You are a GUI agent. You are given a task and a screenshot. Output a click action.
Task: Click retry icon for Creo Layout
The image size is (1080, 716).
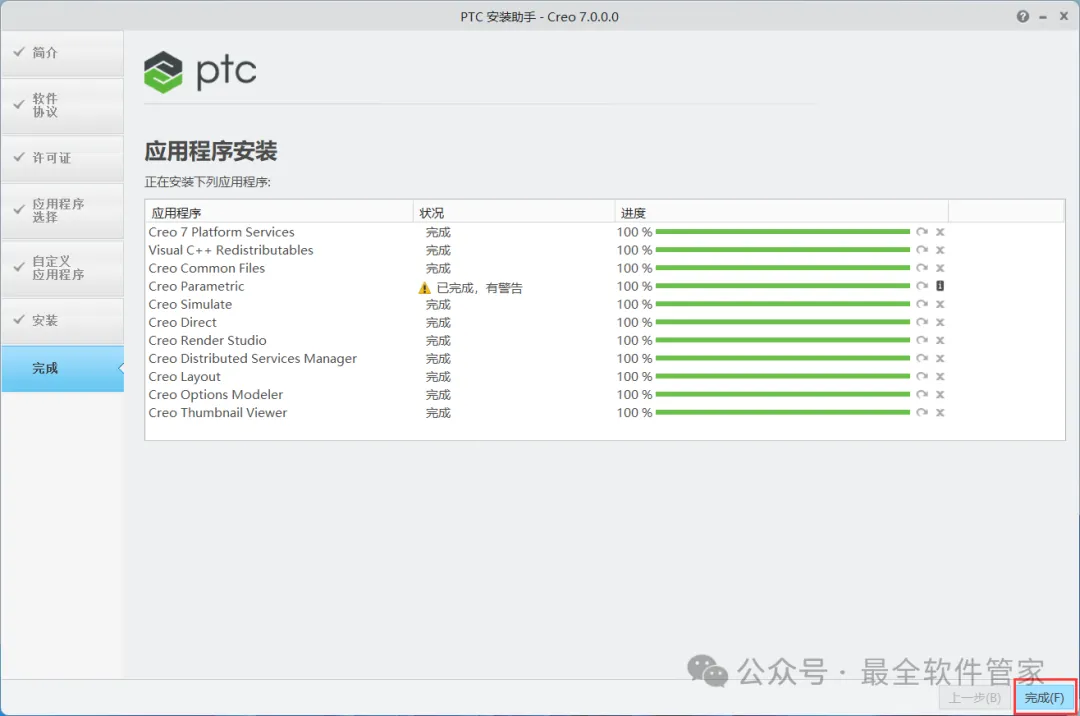point(922,377)
